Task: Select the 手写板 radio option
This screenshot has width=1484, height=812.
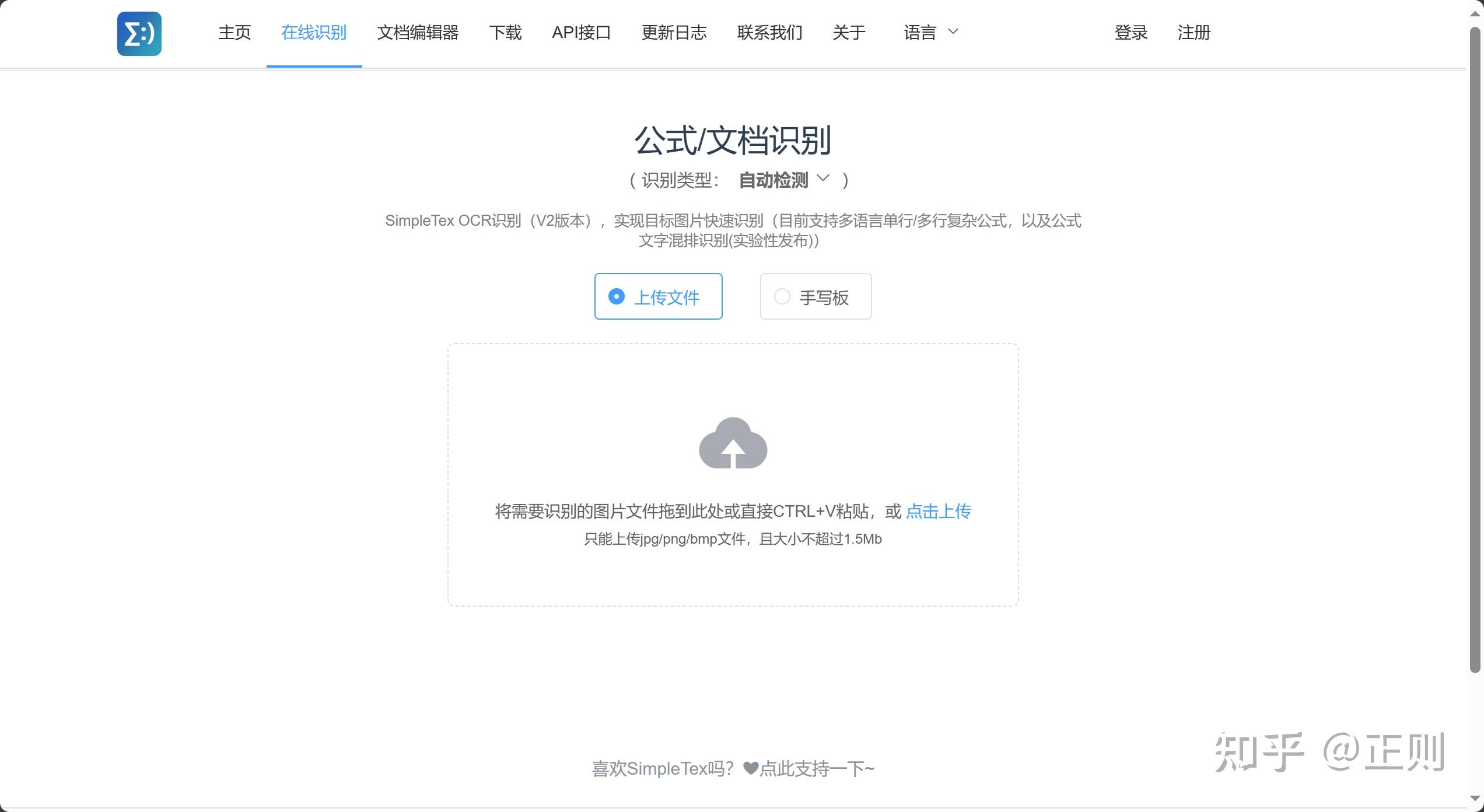Action: [815, 296]
